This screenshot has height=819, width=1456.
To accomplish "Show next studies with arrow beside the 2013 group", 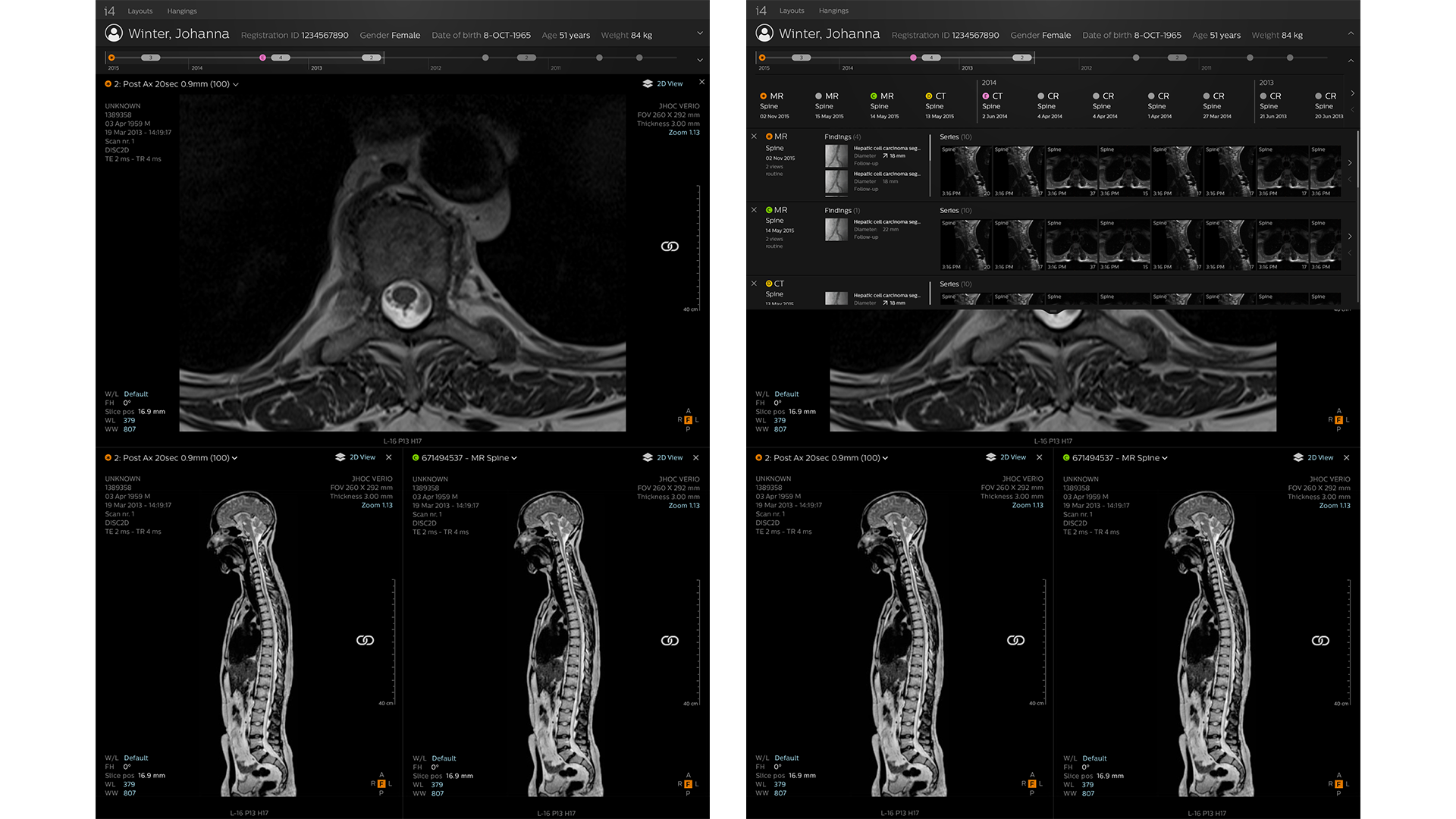I will pyautogui.click(x=1352, y=93).
